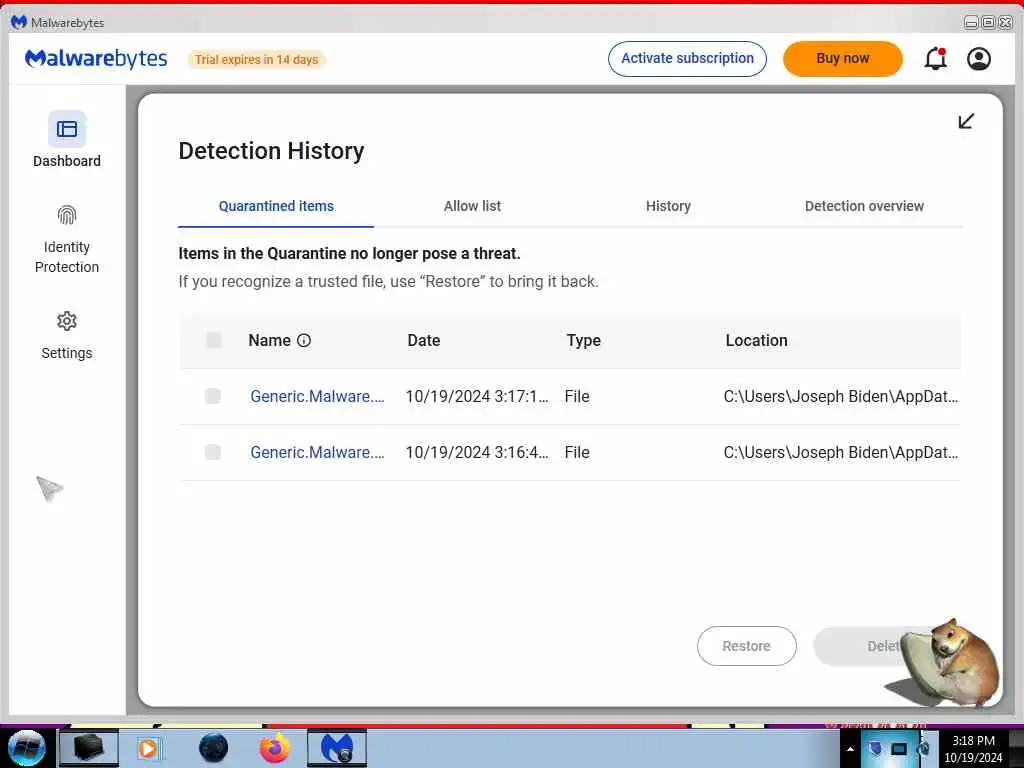Click the Type column header
This screenshot has height=768, width=1024.
point(583,340)
